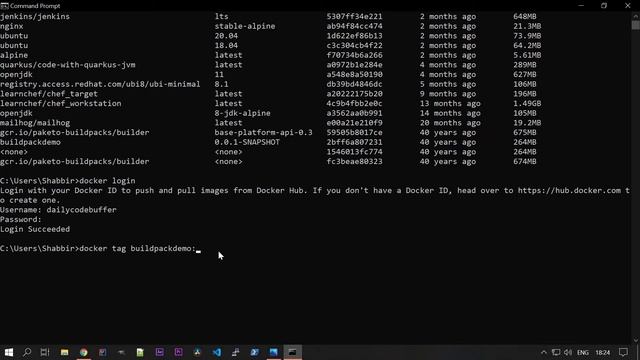Click the 'Login Succeeded' message

pyautogui.click(x=35, y=229)
